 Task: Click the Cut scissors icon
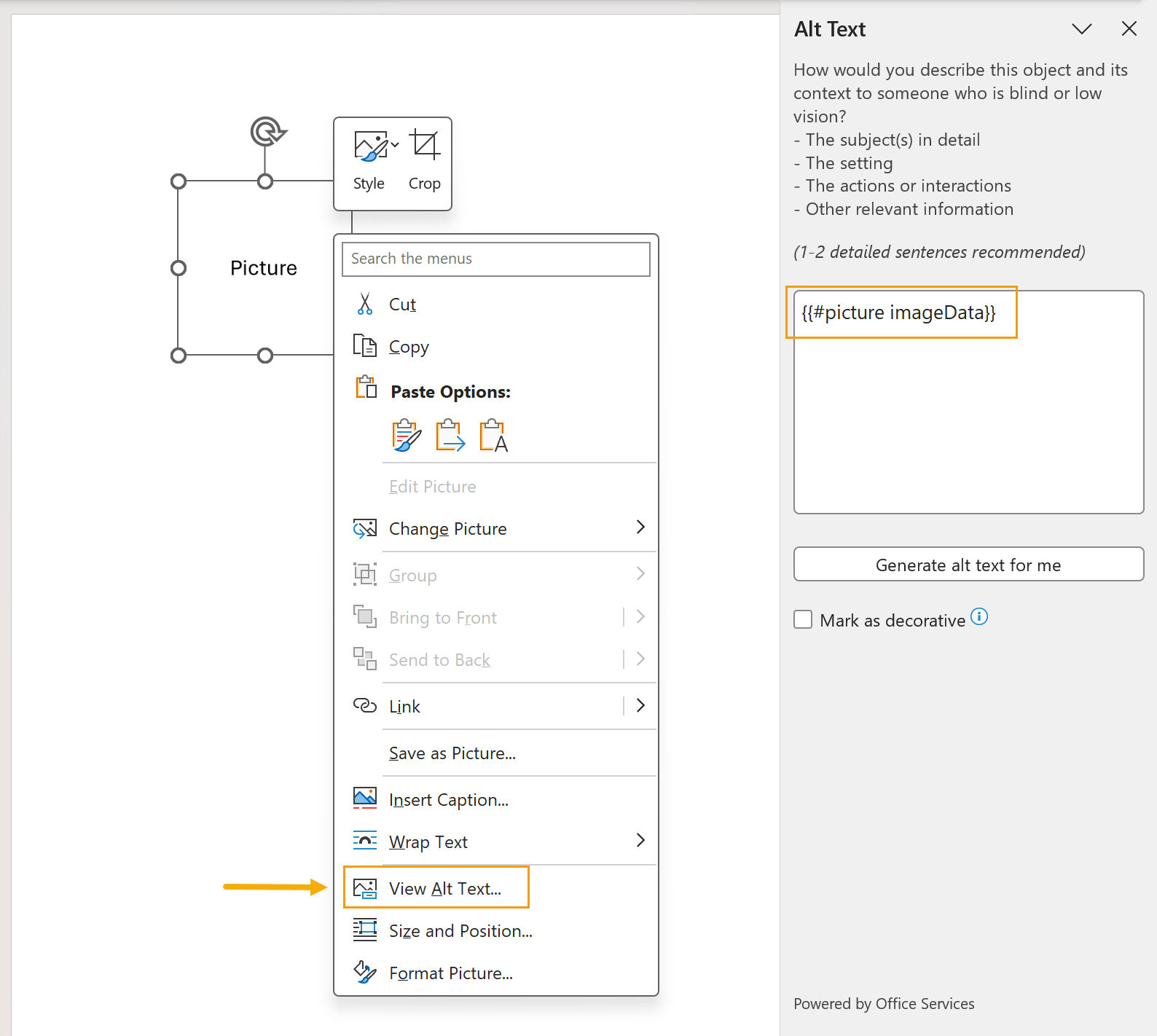tap(365, 304)
